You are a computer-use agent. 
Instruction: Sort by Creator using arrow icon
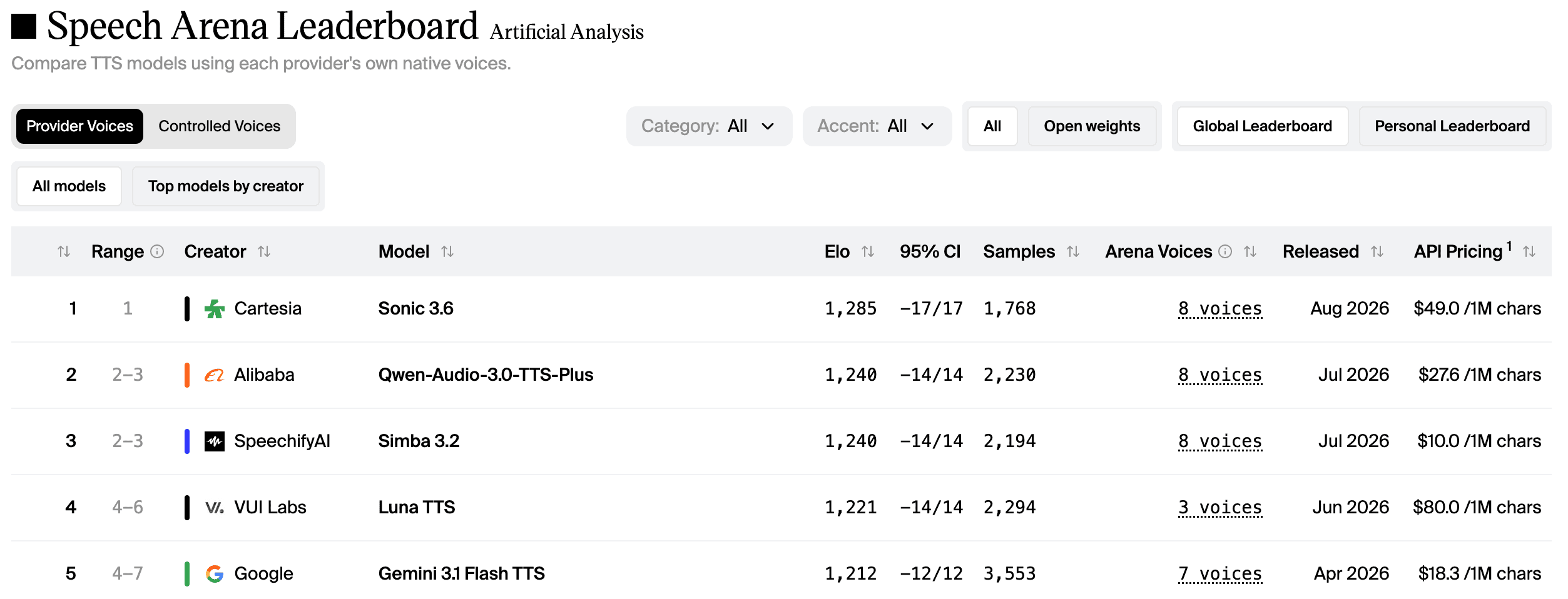(x=264, y=251)
